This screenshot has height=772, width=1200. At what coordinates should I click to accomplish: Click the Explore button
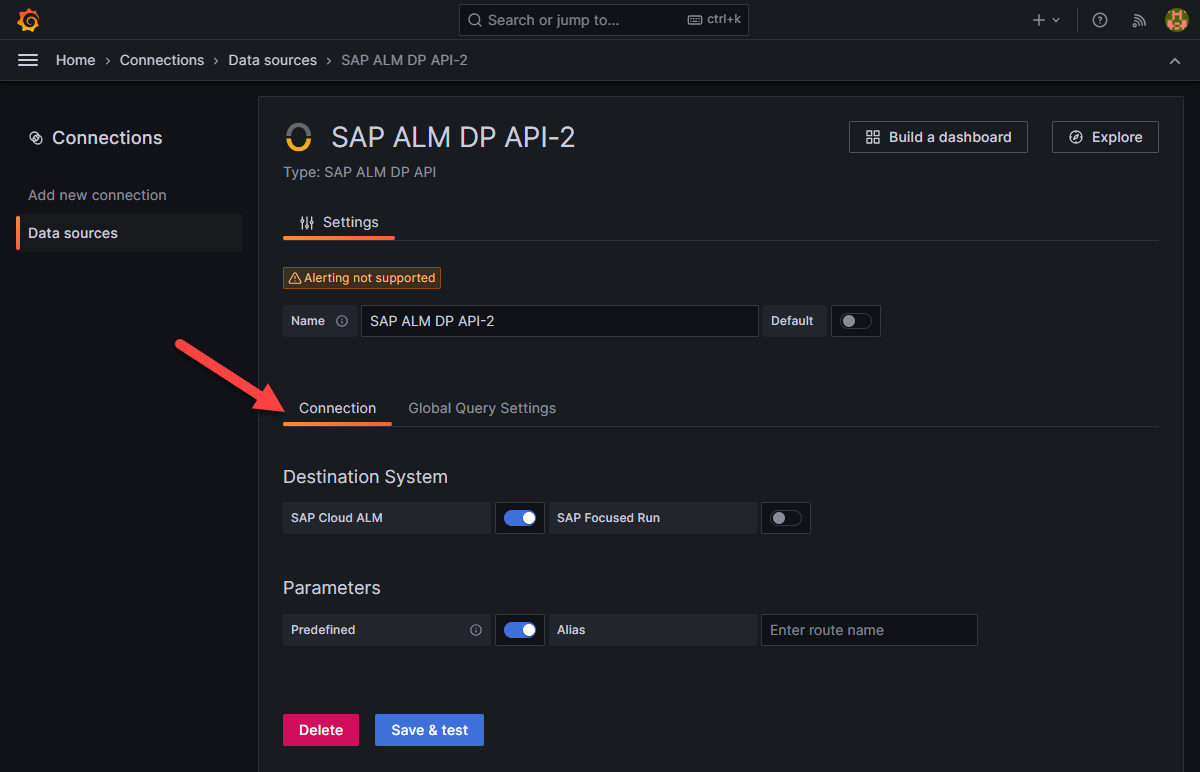tap(1105, 137)
